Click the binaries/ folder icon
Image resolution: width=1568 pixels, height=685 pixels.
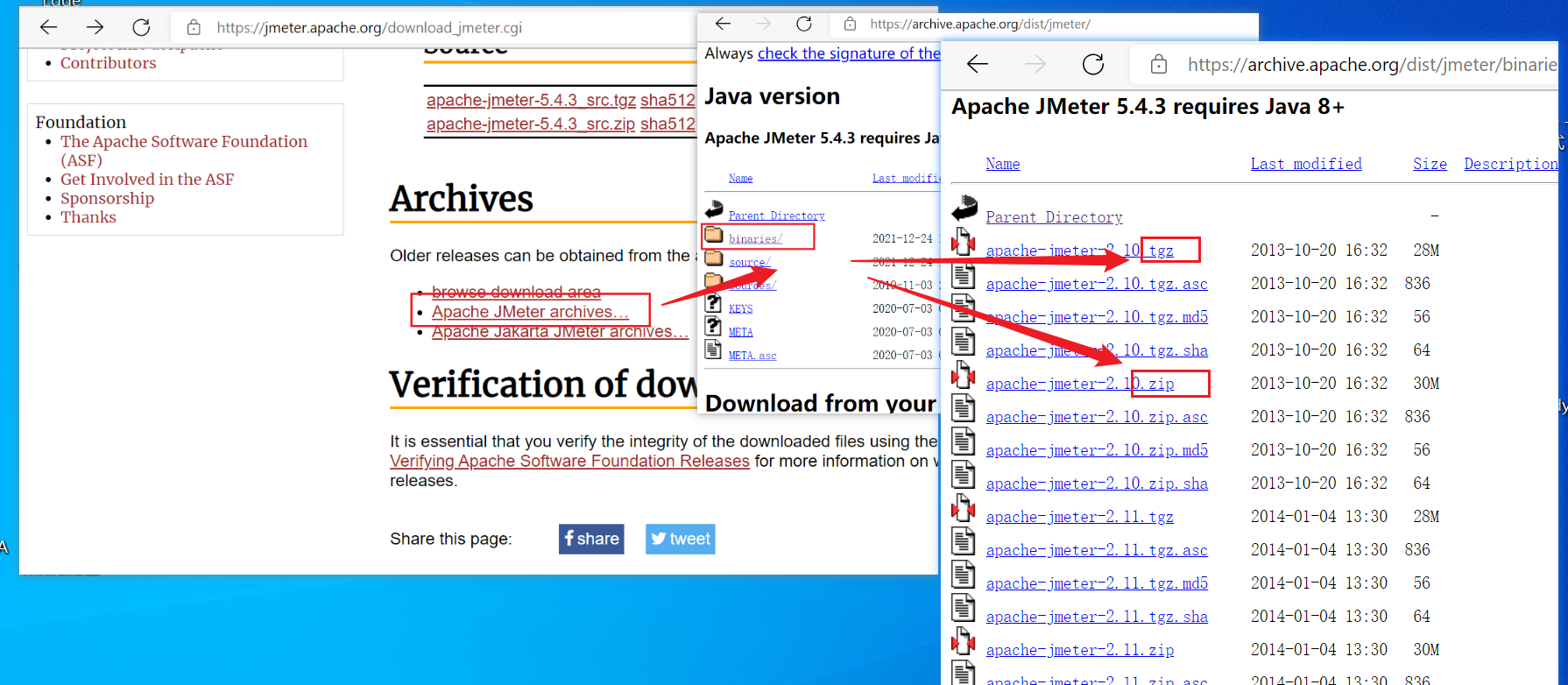pos(714,235)
